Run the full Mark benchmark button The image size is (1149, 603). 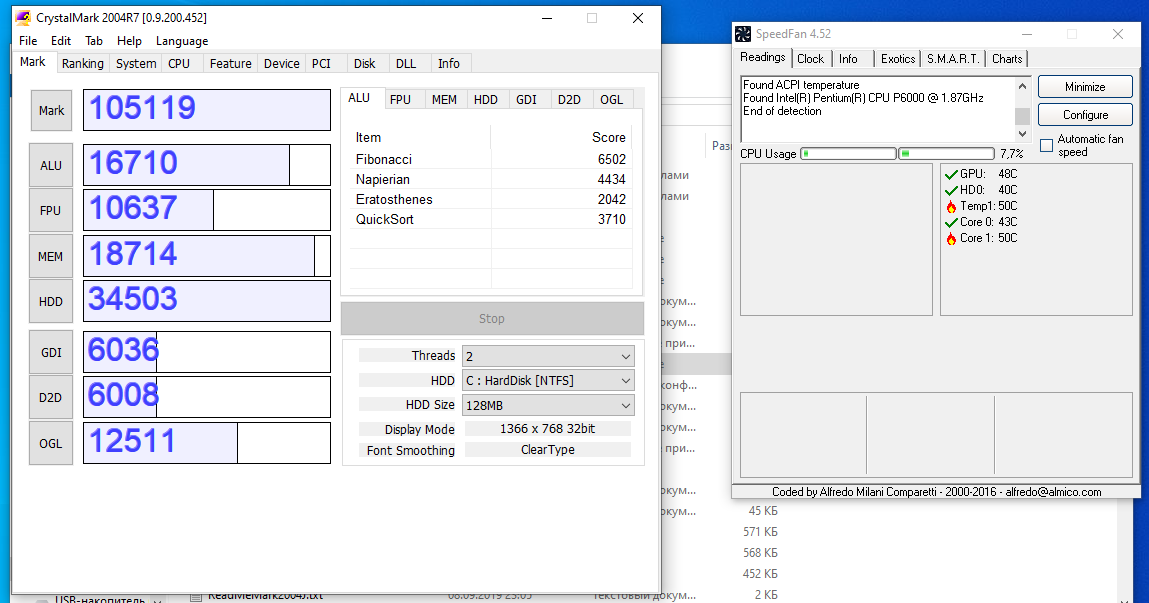pos(51,111)
